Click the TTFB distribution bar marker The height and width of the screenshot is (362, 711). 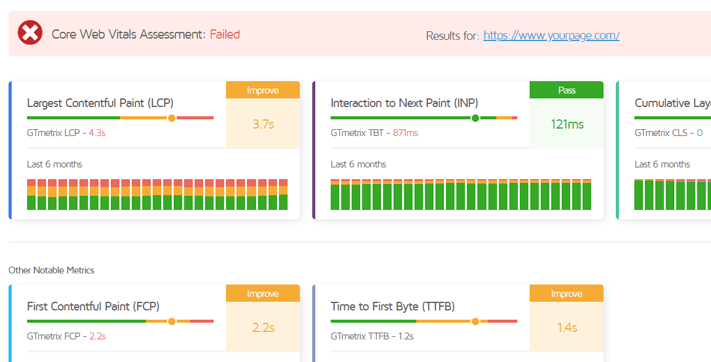tap(475, 321)
